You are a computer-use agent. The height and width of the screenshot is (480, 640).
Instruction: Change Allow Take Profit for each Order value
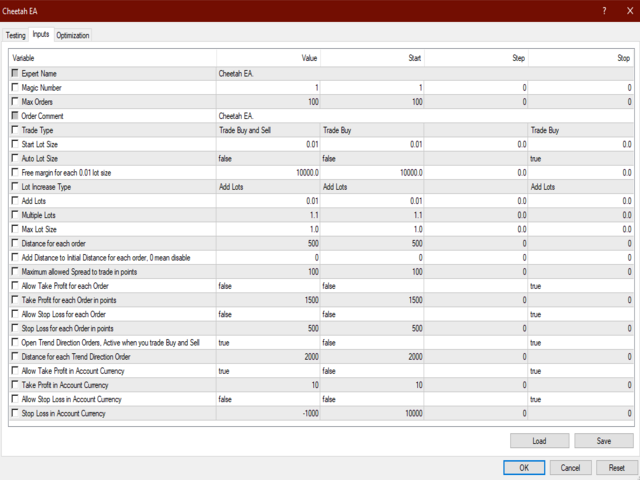[268, 286]
